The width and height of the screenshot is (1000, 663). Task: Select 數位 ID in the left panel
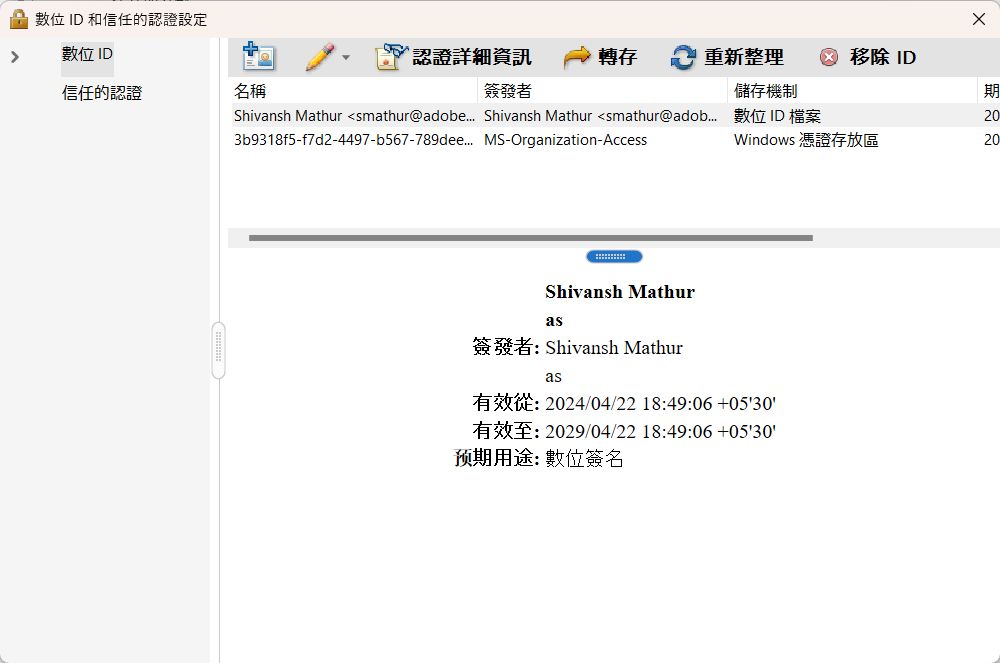tap(86, 54)
